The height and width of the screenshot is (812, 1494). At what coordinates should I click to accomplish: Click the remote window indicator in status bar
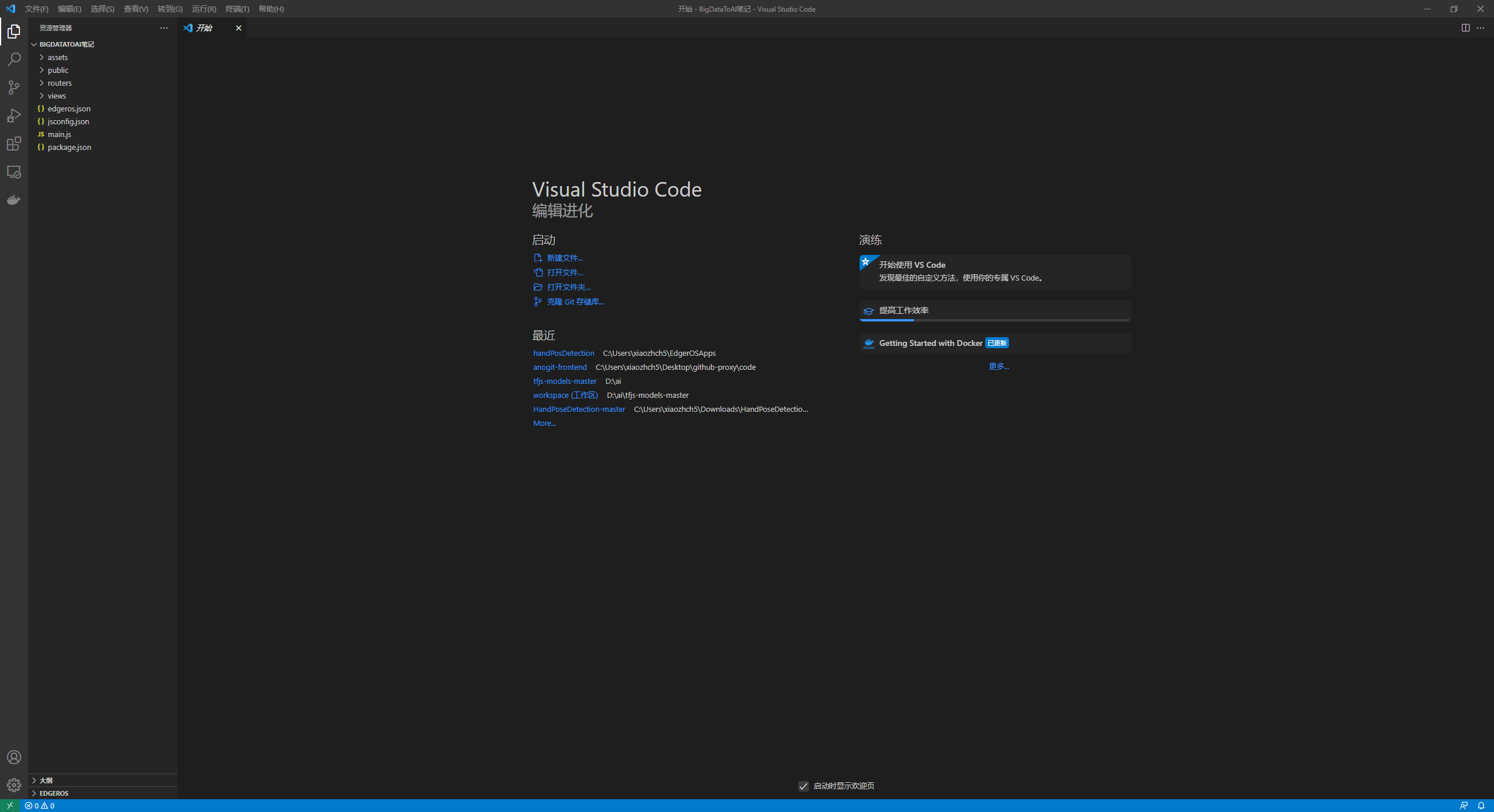pos(10,806)
